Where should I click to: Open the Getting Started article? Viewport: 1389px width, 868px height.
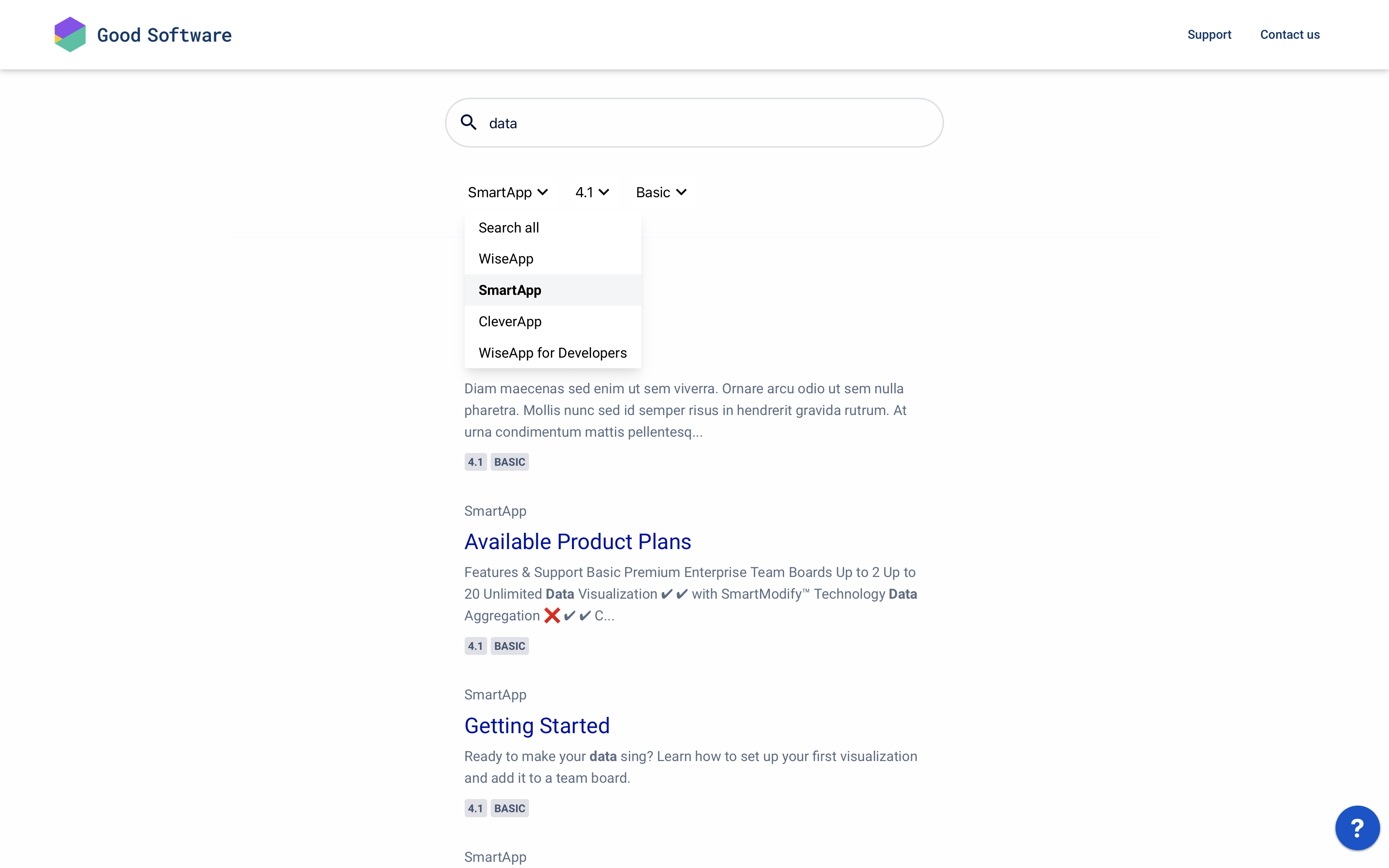click(537, 726)
